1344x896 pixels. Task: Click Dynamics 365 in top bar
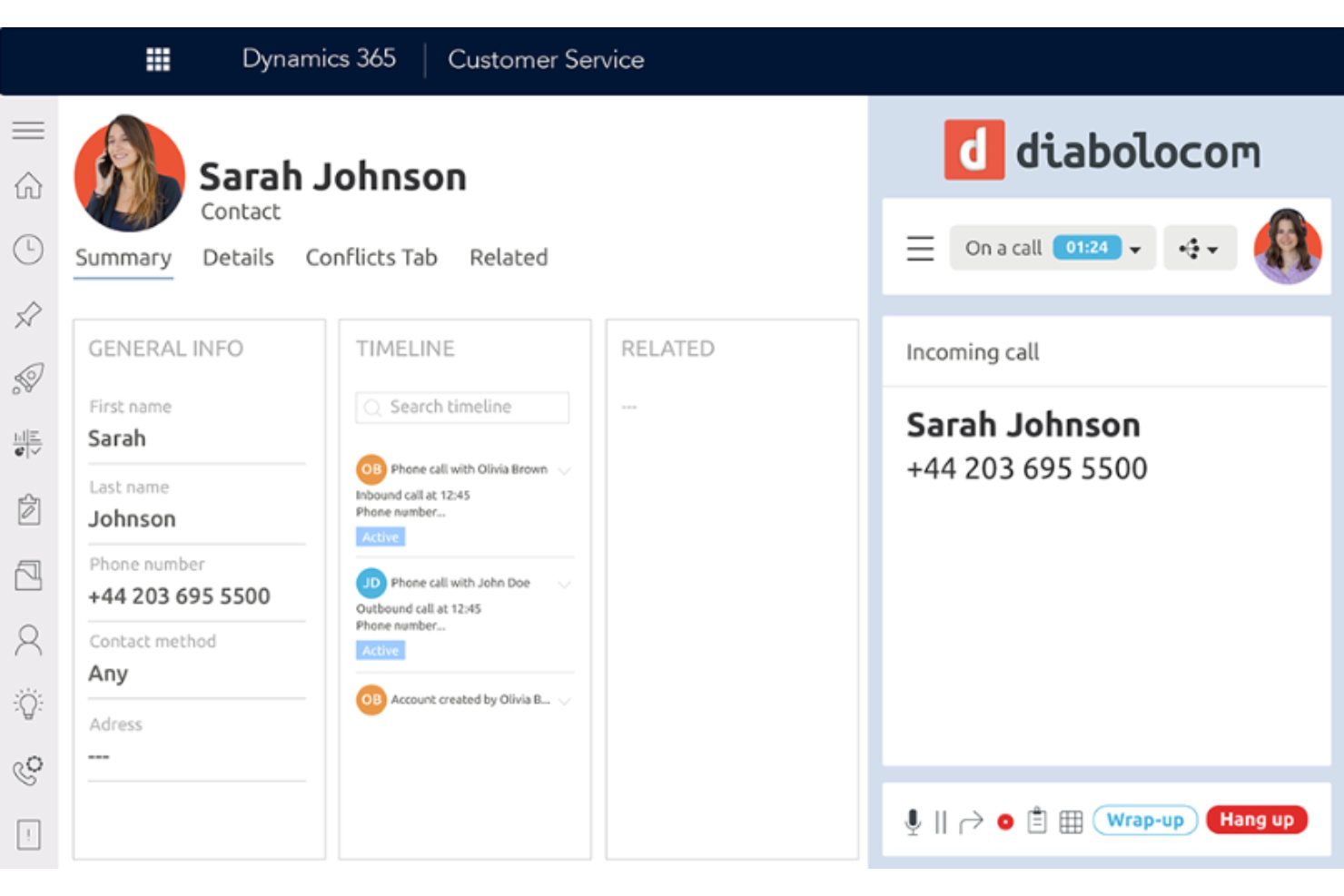click(319, 59)
